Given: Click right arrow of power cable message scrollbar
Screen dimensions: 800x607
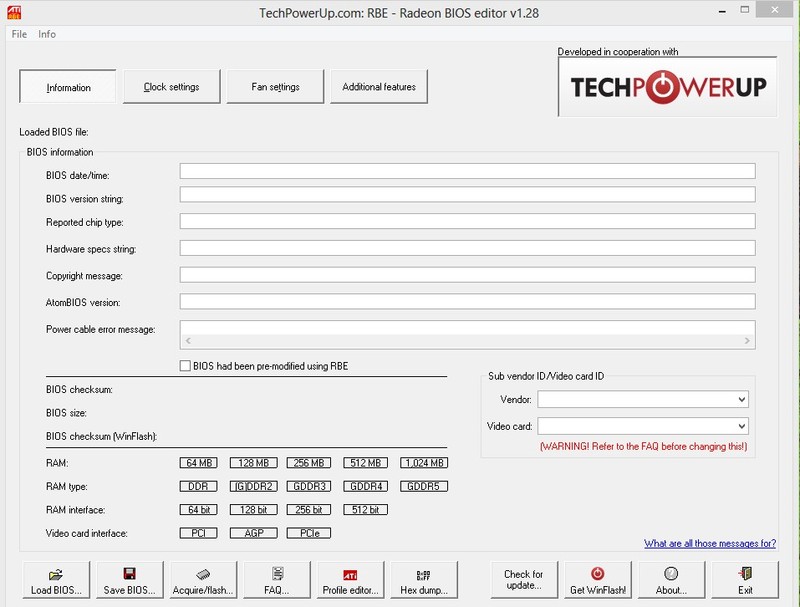Looking at the screenshot, I should tap(747, 341).
